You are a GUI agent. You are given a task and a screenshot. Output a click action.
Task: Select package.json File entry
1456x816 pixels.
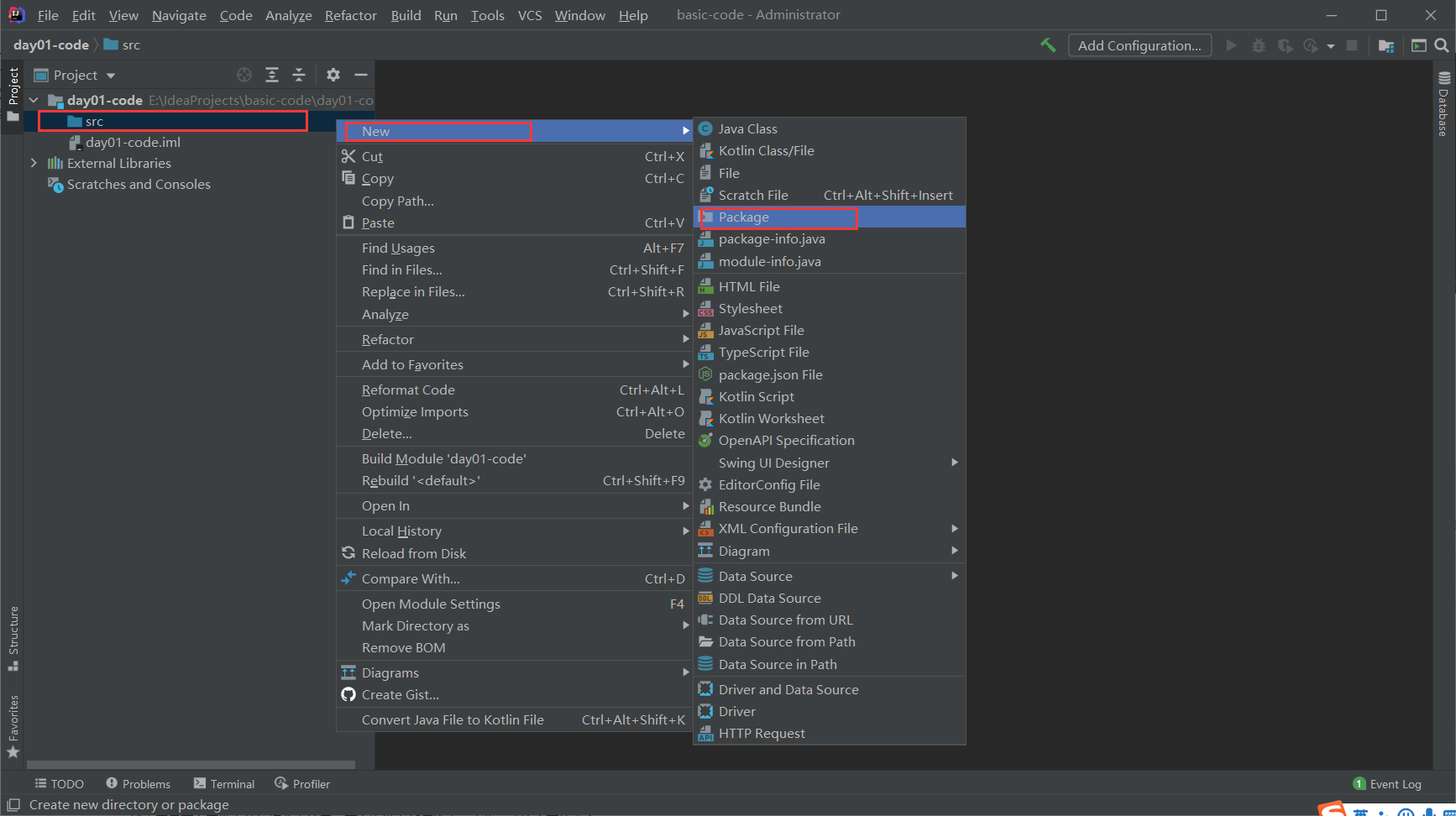coord(830,374)
